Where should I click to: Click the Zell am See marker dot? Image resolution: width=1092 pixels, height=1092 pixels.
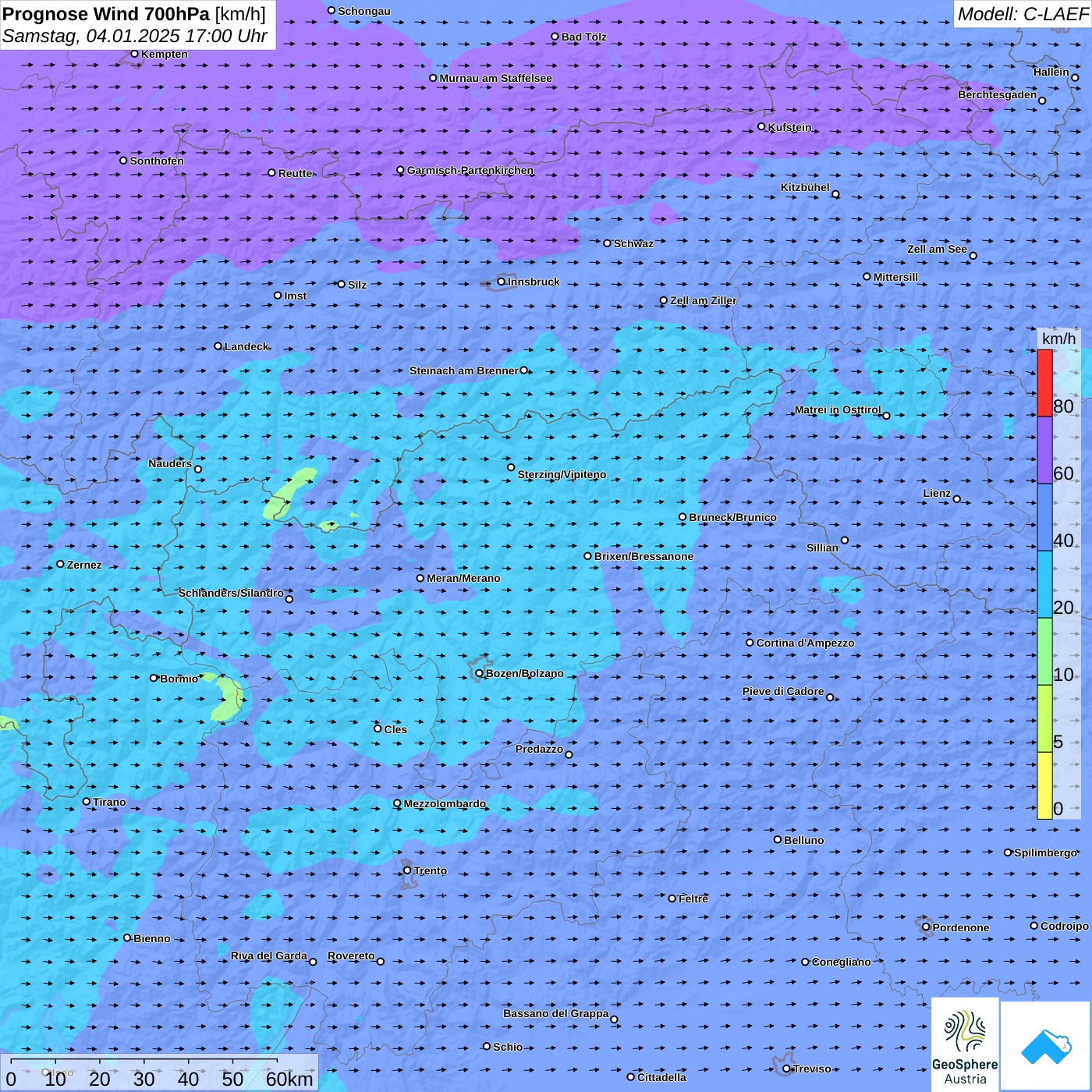pos(973,256)
